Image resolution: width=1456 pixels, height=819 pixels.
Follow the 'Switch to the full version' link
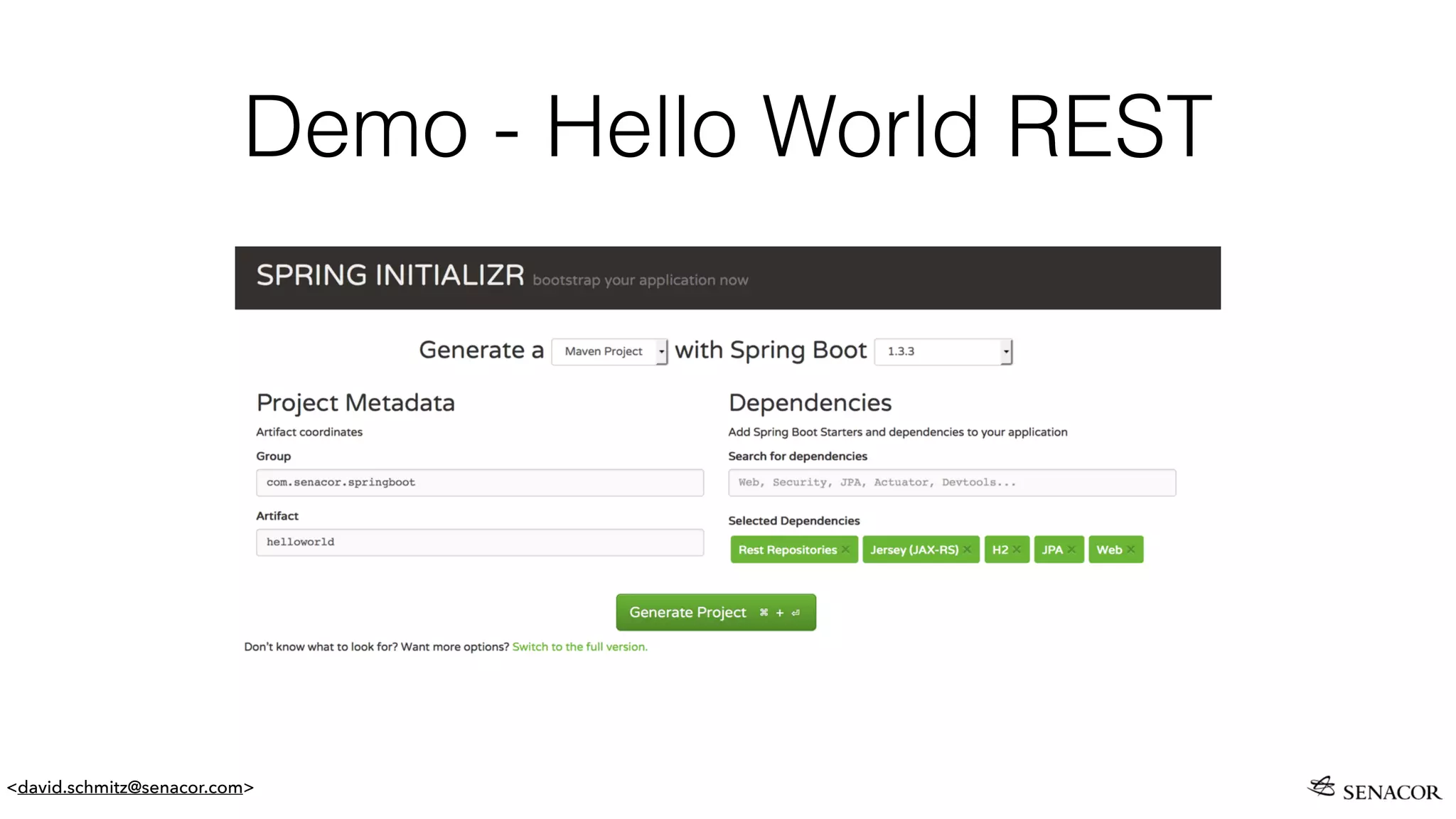click(579, 647)
